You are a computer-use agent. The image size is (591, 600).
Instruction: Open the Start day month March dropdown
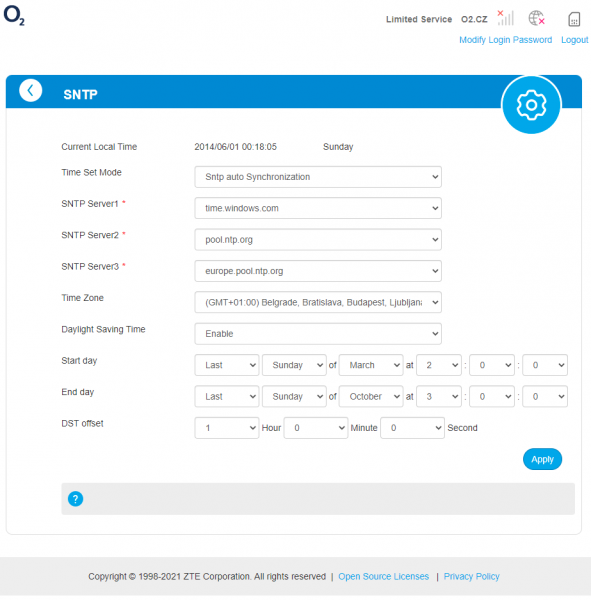coord(371,365)
